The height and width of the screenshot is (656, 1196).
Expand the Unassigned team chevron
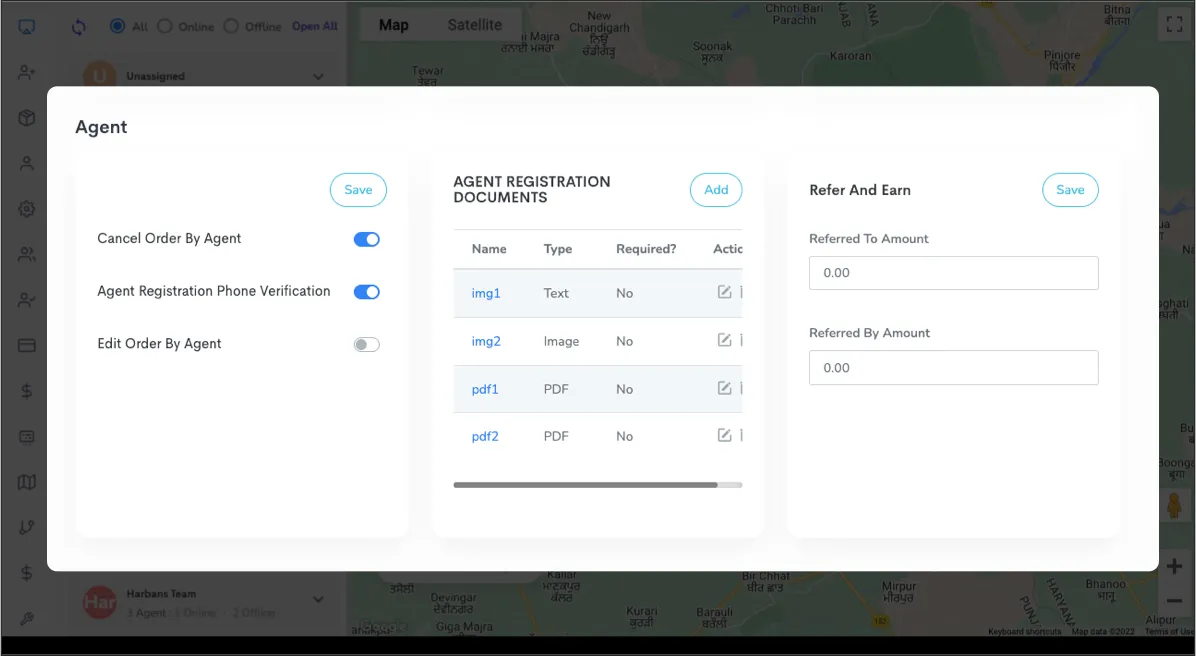[x=318, y=77]
